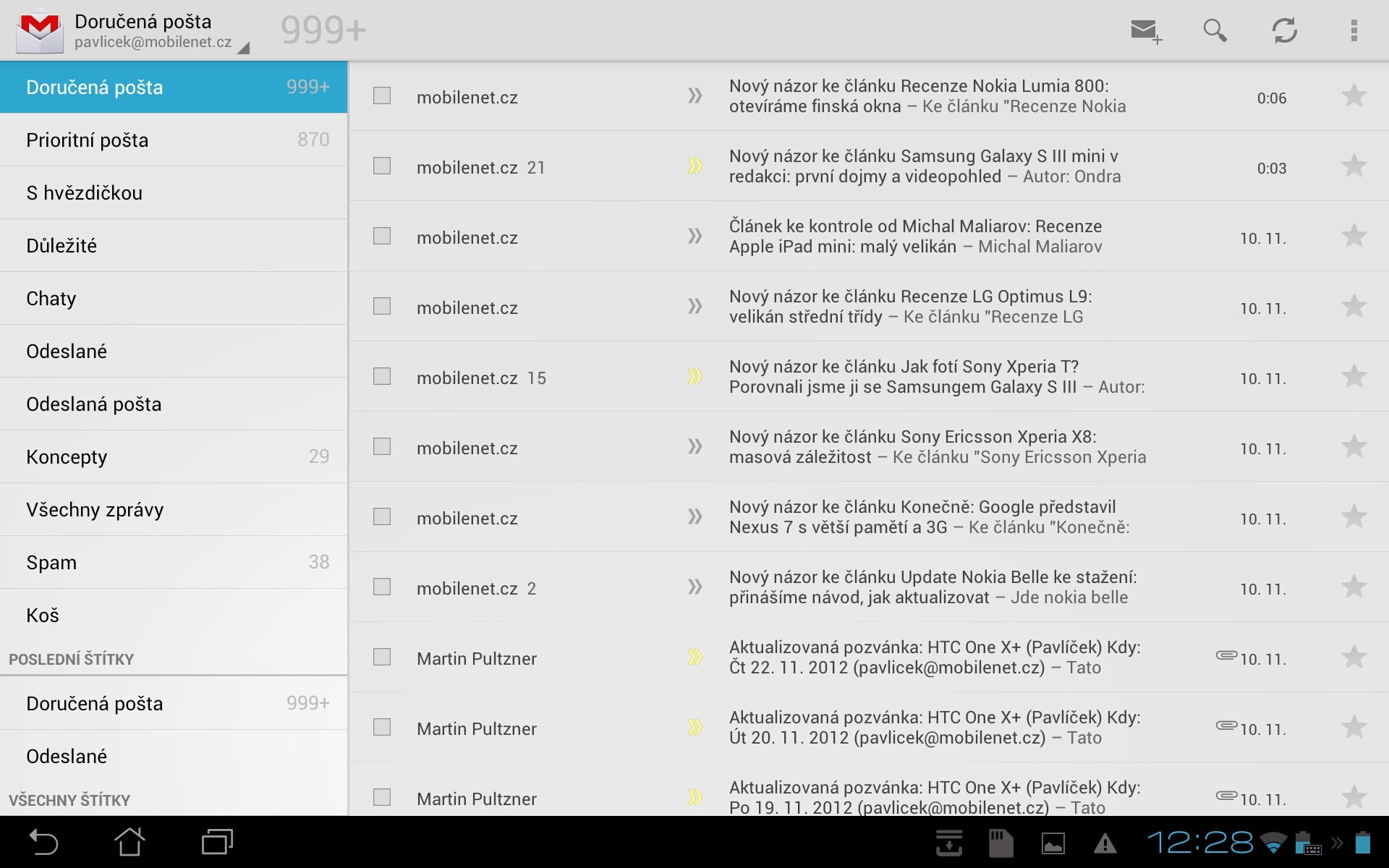Viewport: 1389px width, 868px height.
Task: Check the email from Martin Pultzner
Action: click(381, 657)
